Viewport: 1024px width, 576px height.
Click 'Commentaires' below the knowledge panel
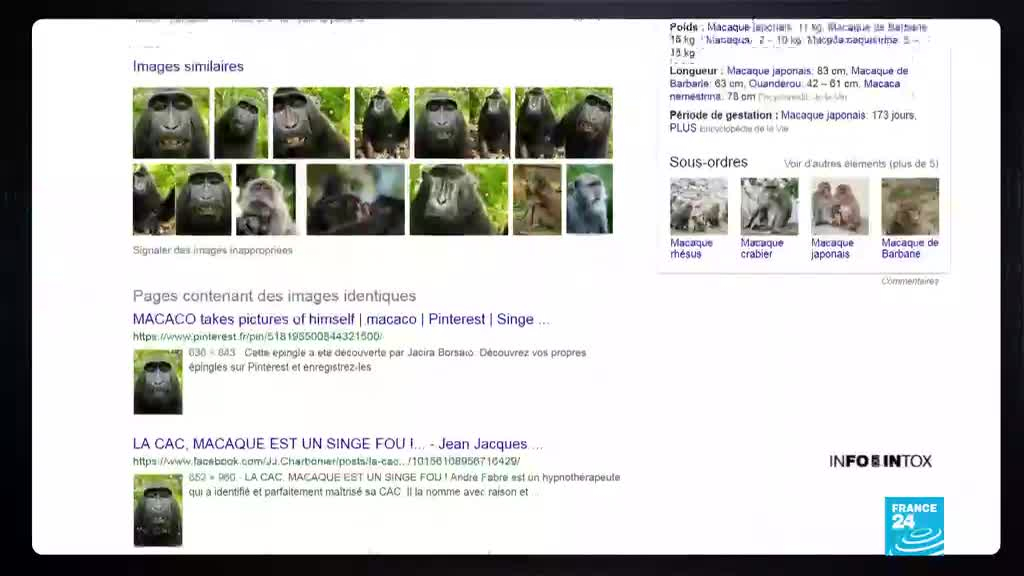tap(909, 281)
